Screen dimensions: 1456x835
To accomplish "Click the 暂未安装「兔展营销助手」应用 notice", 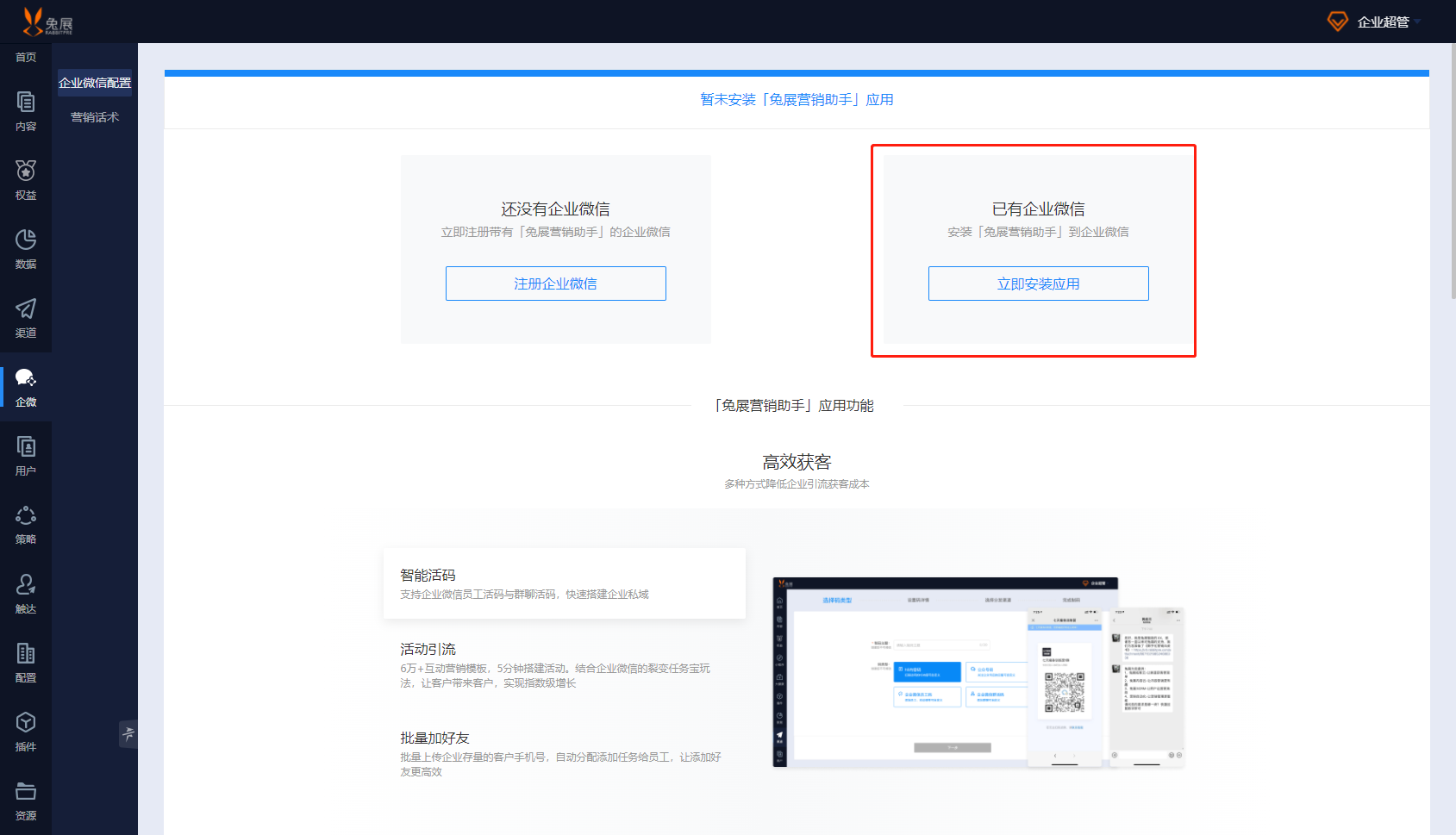I will point(797,100).
